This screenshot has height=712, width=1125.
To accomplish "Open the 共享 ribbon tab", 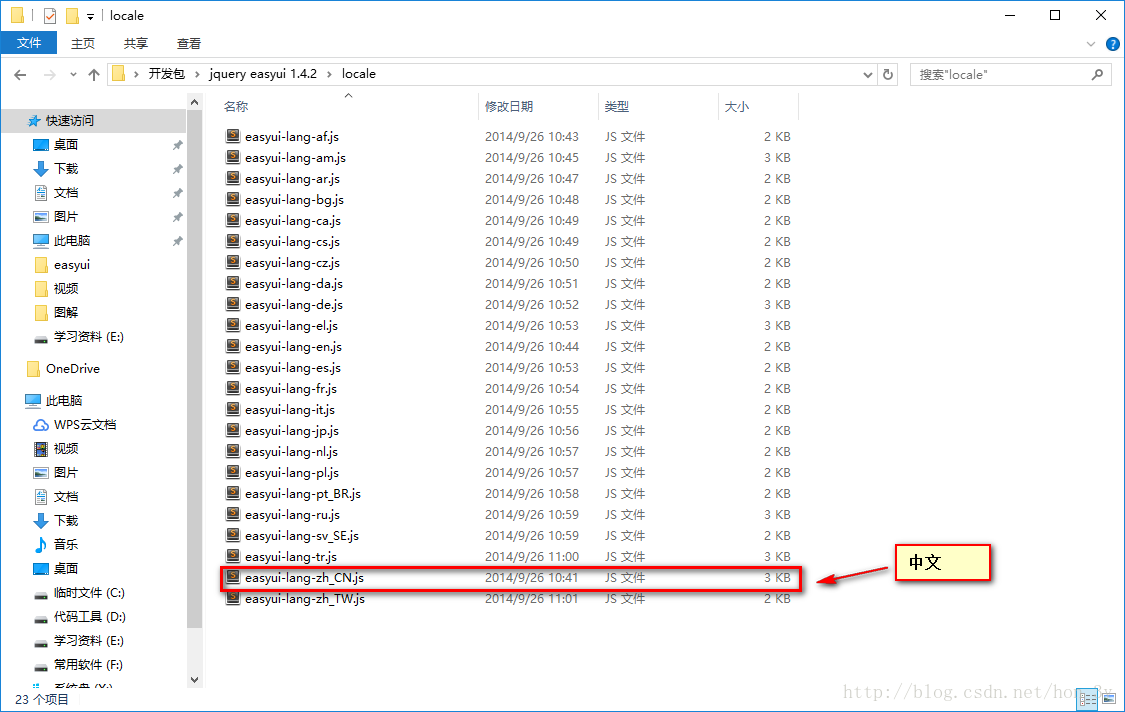I will 136,44.
